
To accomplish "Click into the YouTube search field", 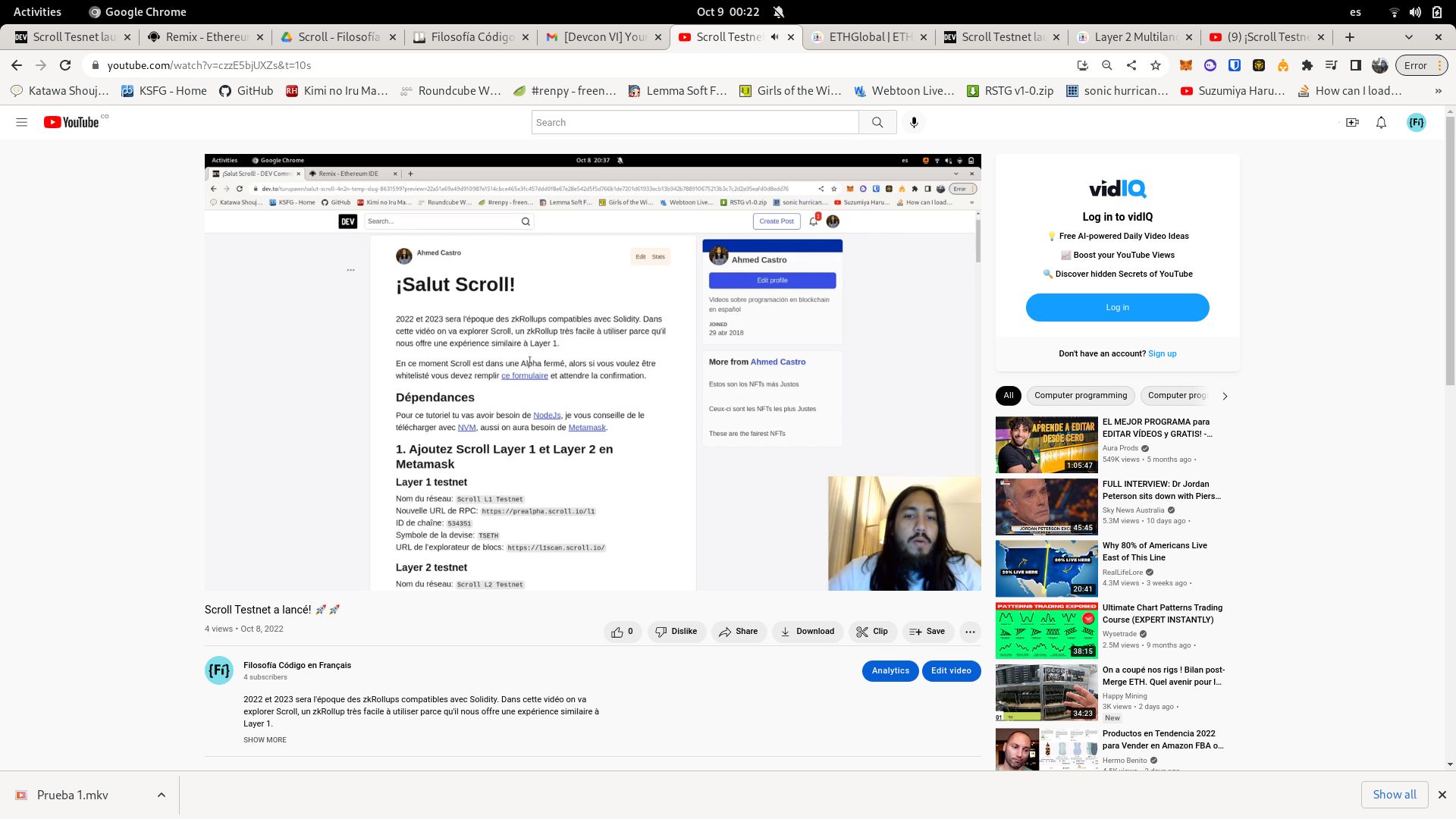I will click(x=695, y=122).
